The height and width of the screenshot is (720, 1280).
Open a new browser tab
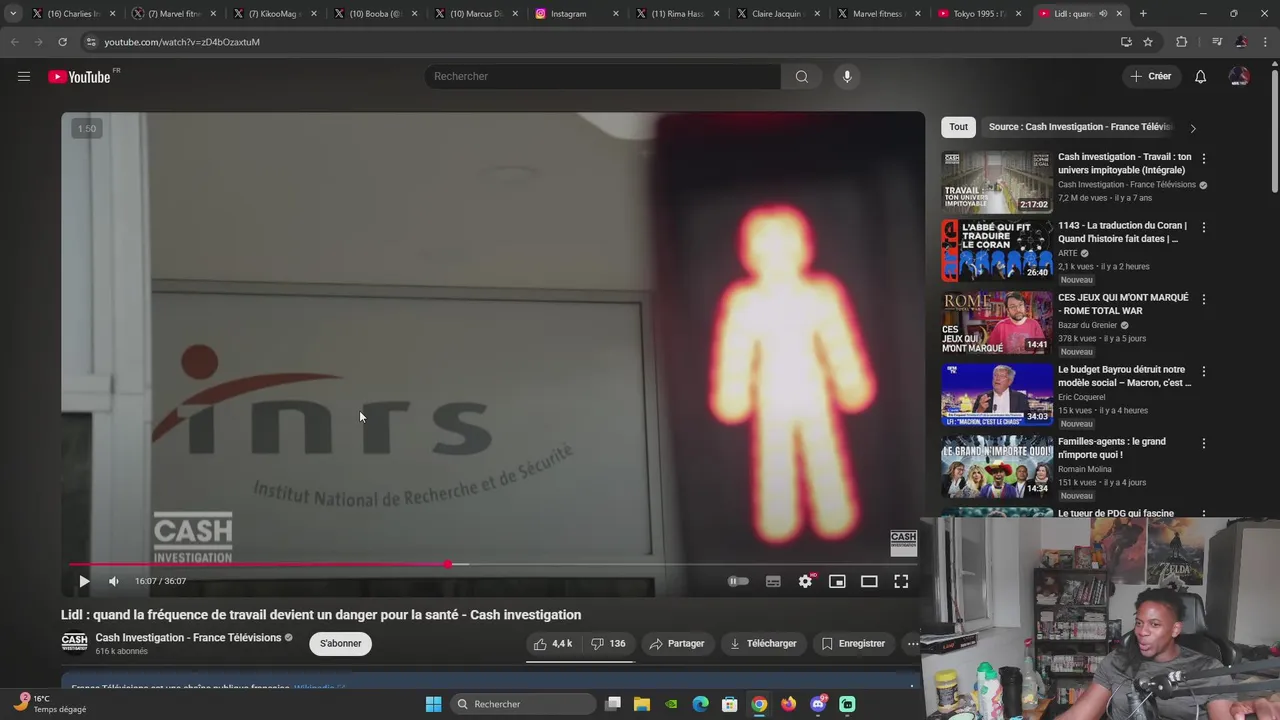pos(1143,14)
